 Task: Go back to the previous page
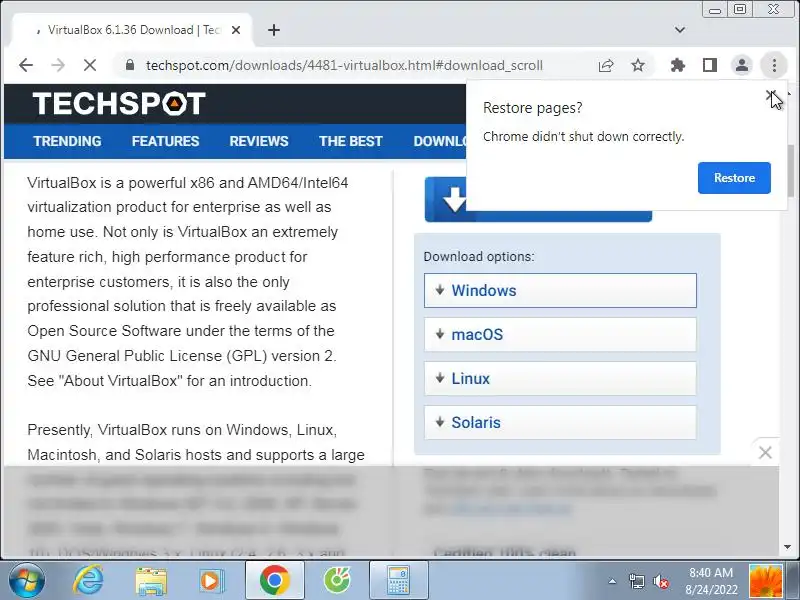pos(26,65)
